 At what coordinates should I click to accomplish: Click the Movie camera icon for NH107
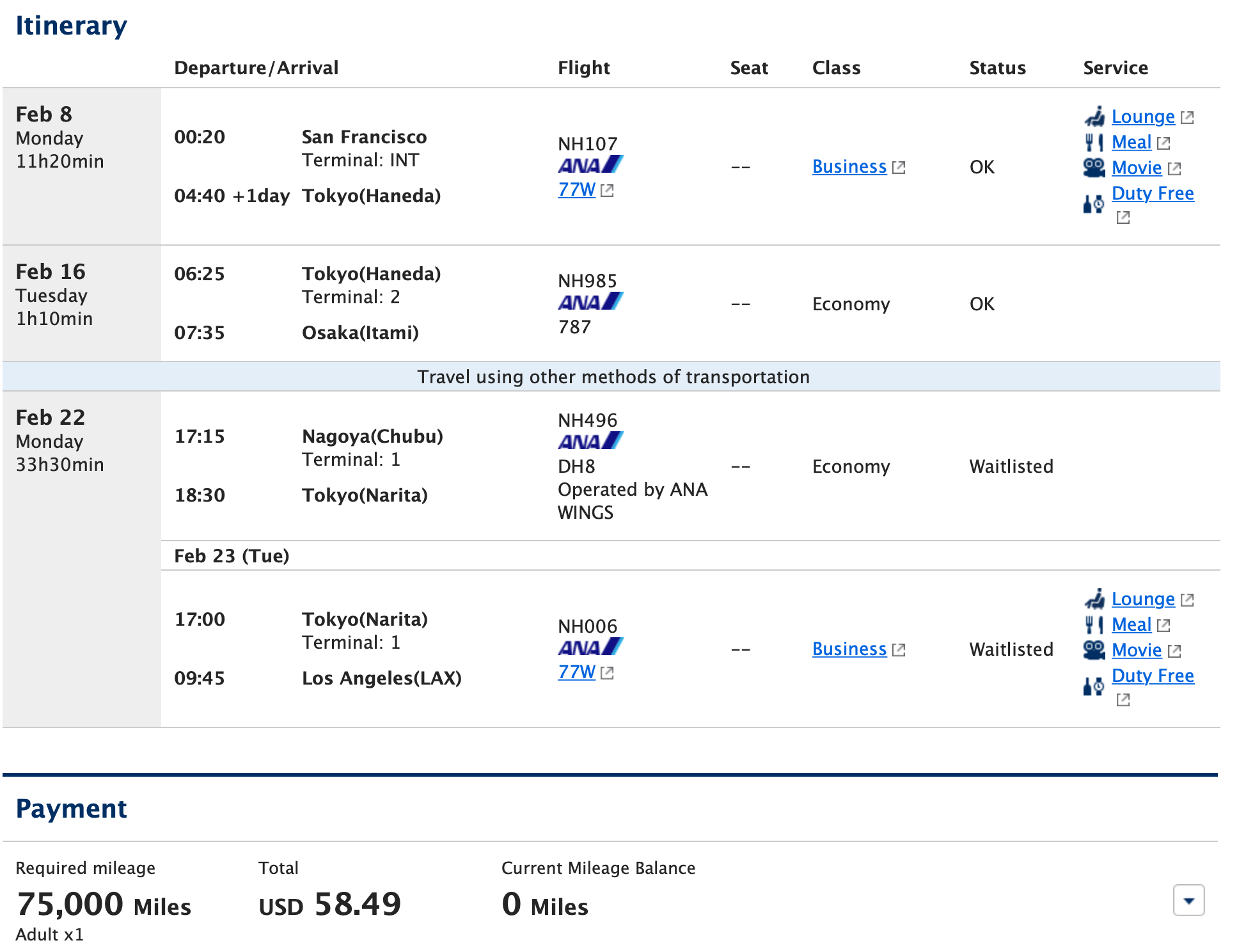(1094, 168)
